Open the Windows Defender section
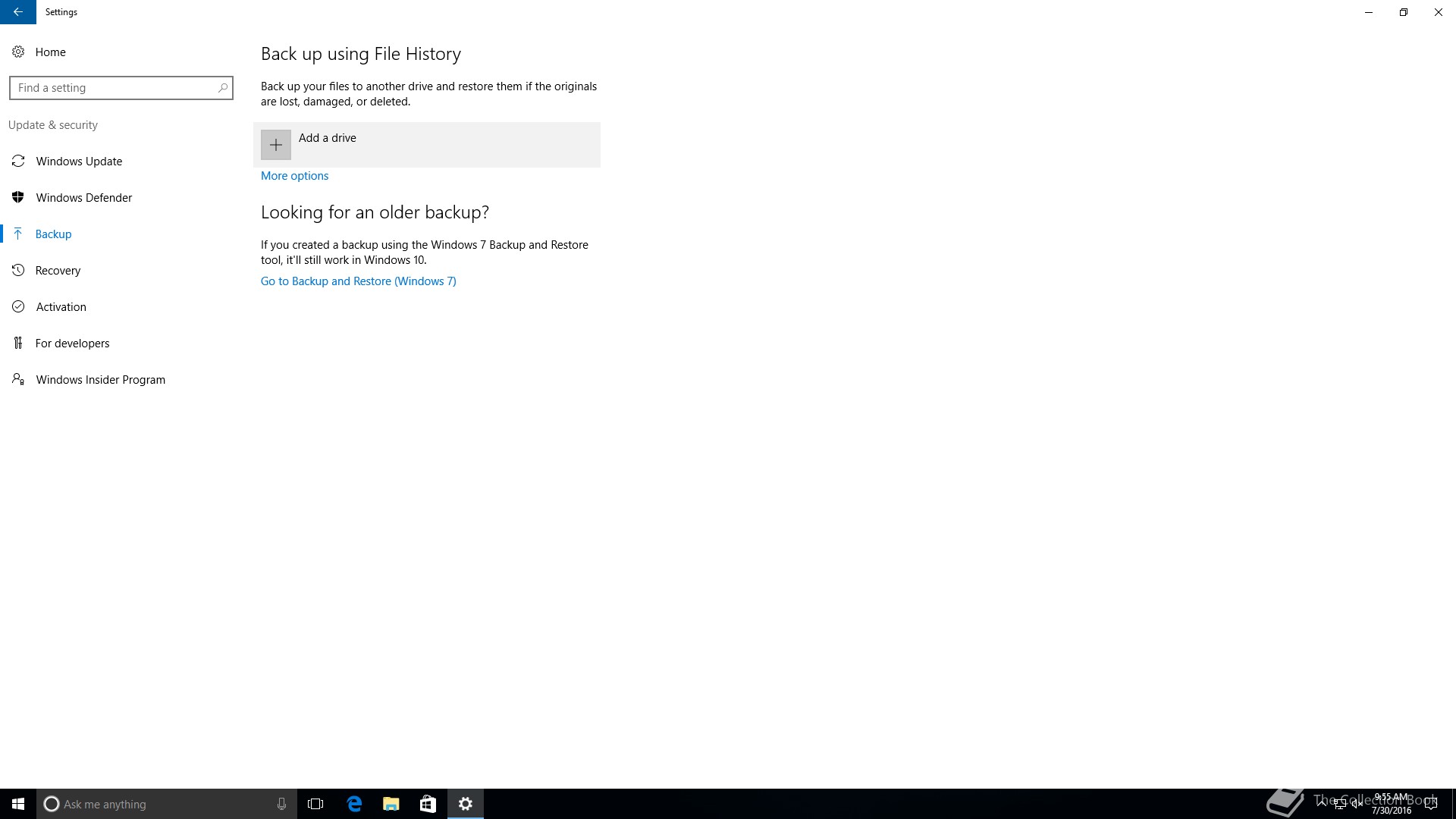Image resolution: width=1456 pixels, height=819 pixels. point(121,198)
